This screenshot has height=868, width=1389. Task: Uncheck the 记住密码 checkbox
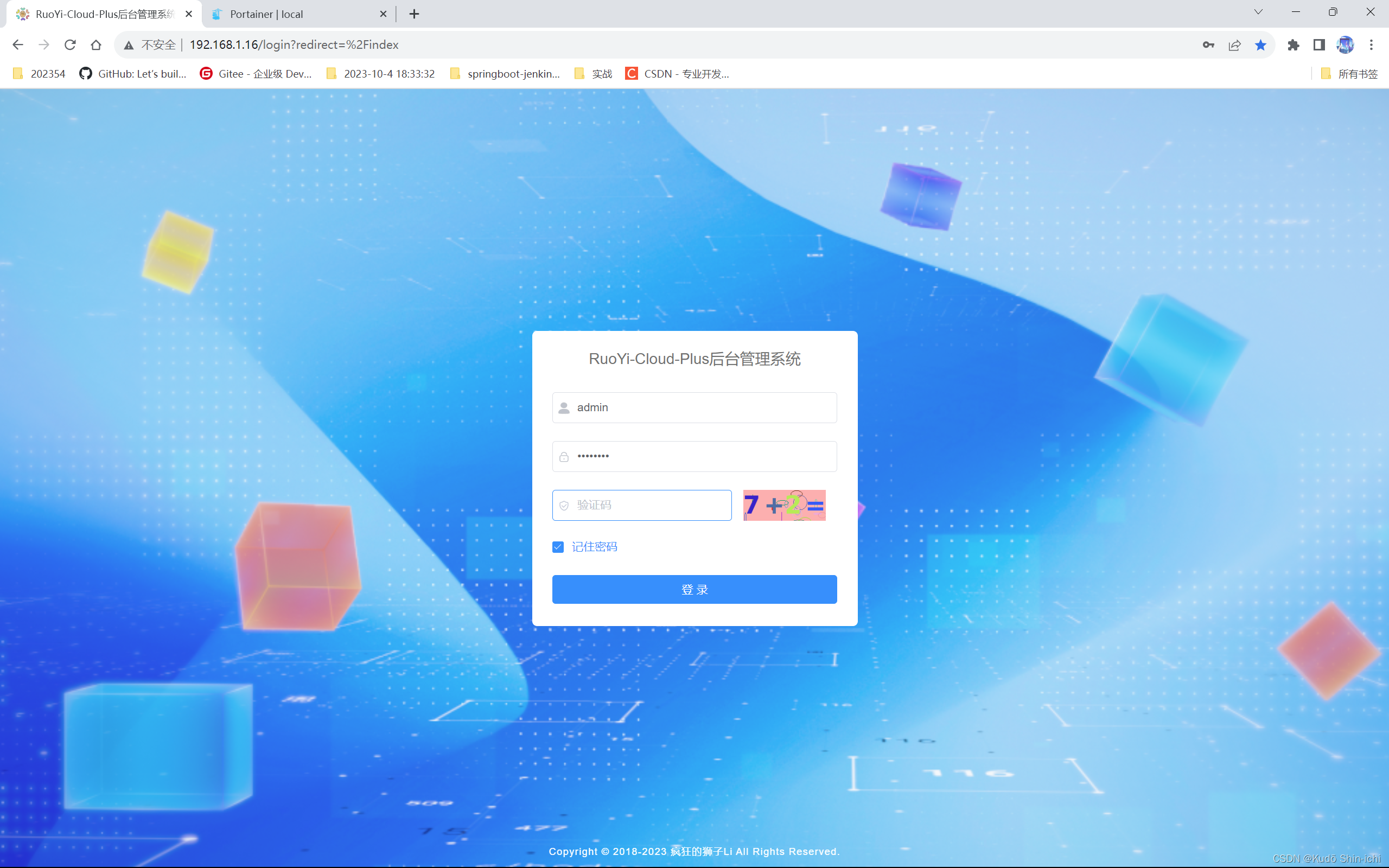click(x=558, y=547)
